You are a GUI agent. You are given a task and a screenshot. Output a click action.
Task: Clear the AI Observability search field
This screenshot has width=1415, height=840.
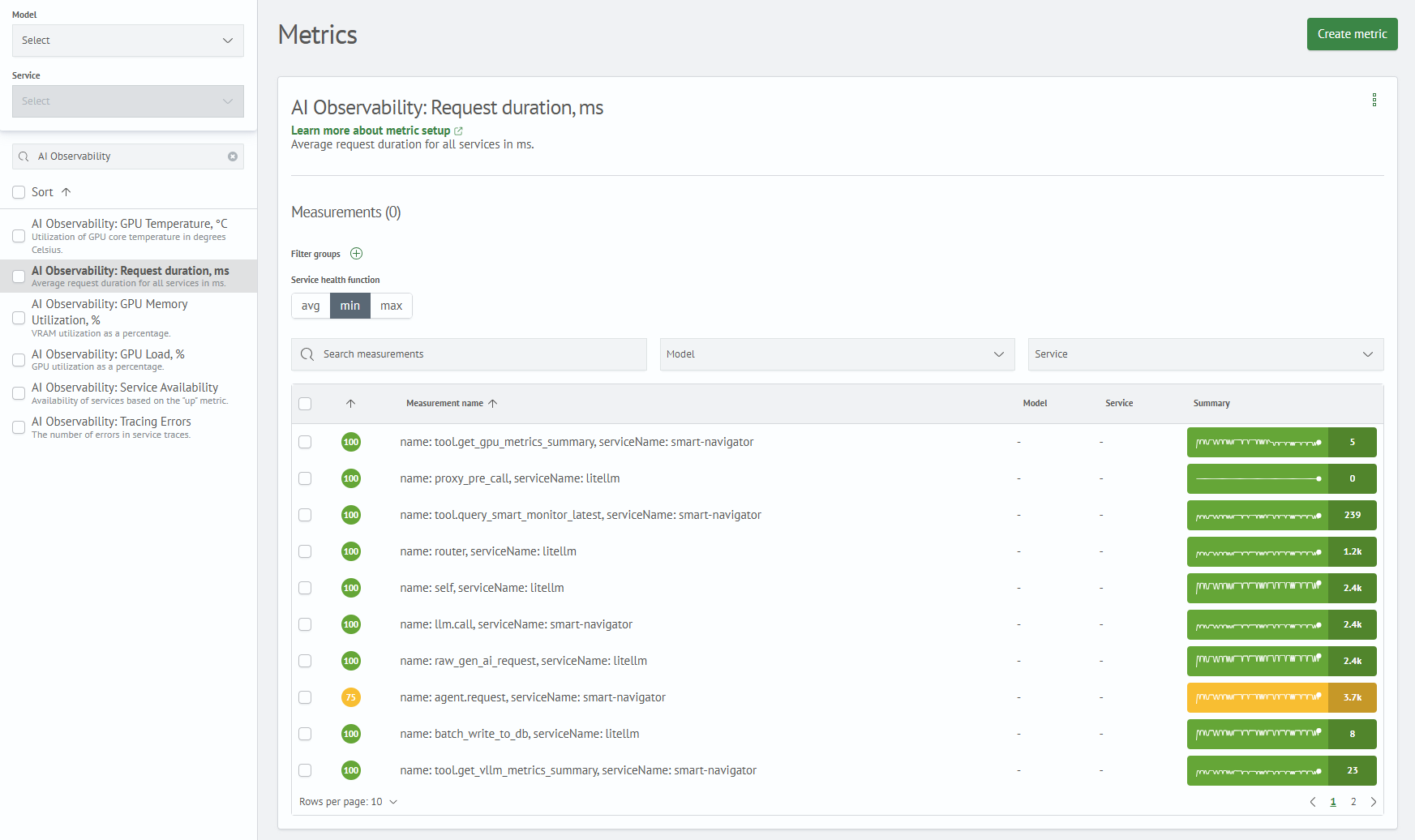pos(233,156)
